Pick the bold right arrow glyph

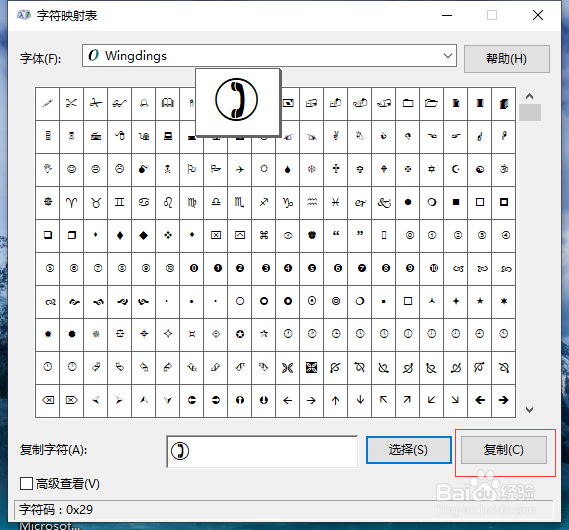tap(504, 401)
